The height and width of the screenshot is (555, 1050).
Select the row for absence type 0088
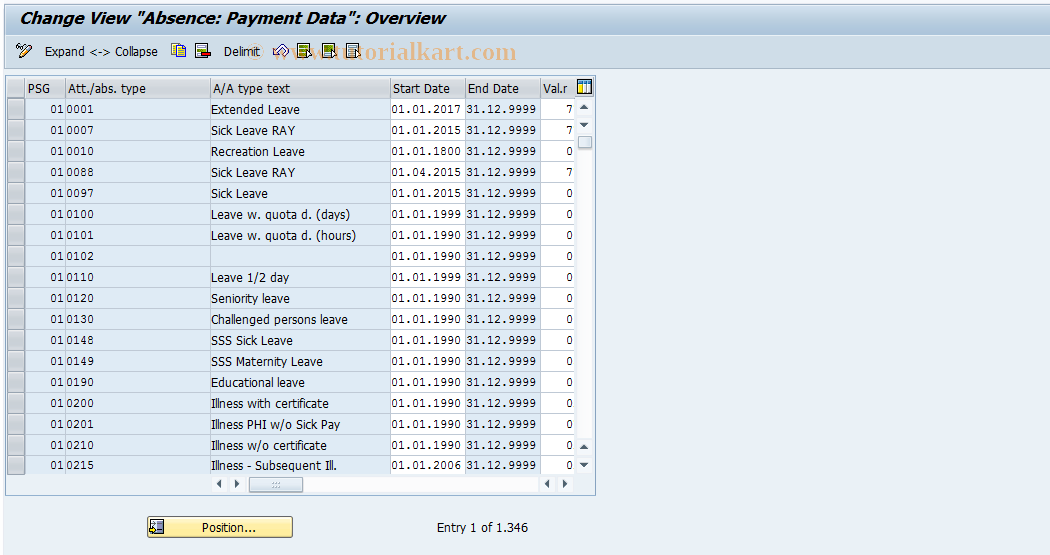coord(16,172)
